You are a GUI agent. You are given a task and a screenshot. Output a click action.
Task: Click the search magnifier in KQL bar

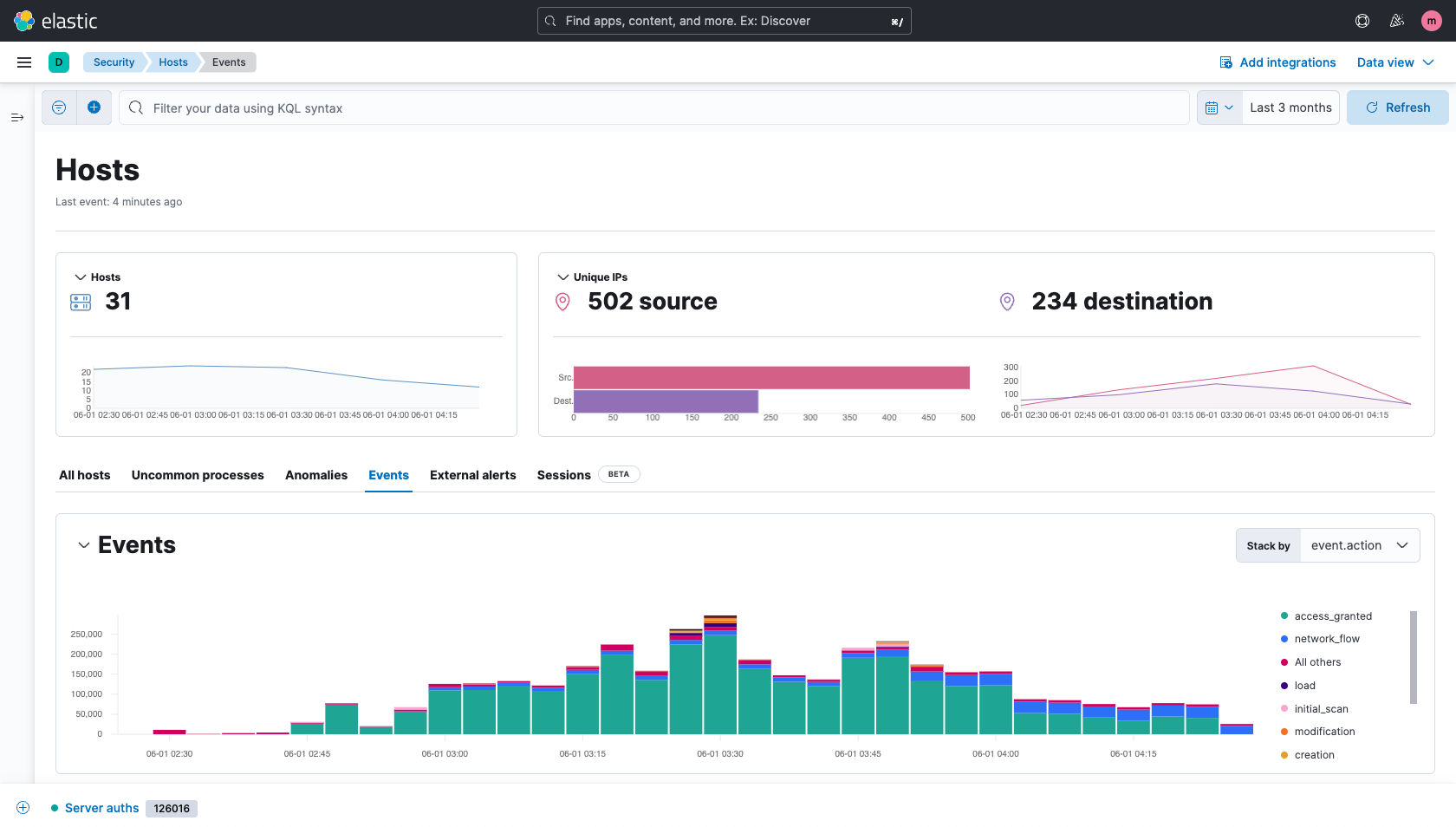point(136,107)
